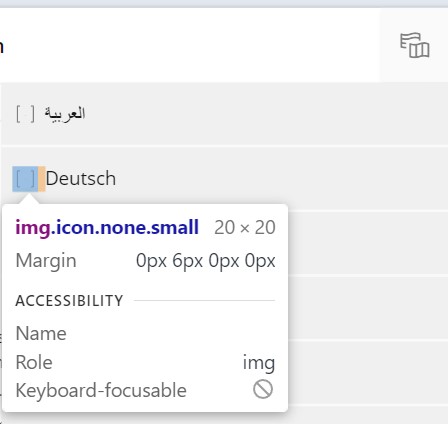Click the tooltip's pointer arrow under the Deutsch checkbox
The image size is (448, 424).
[29, 199]
